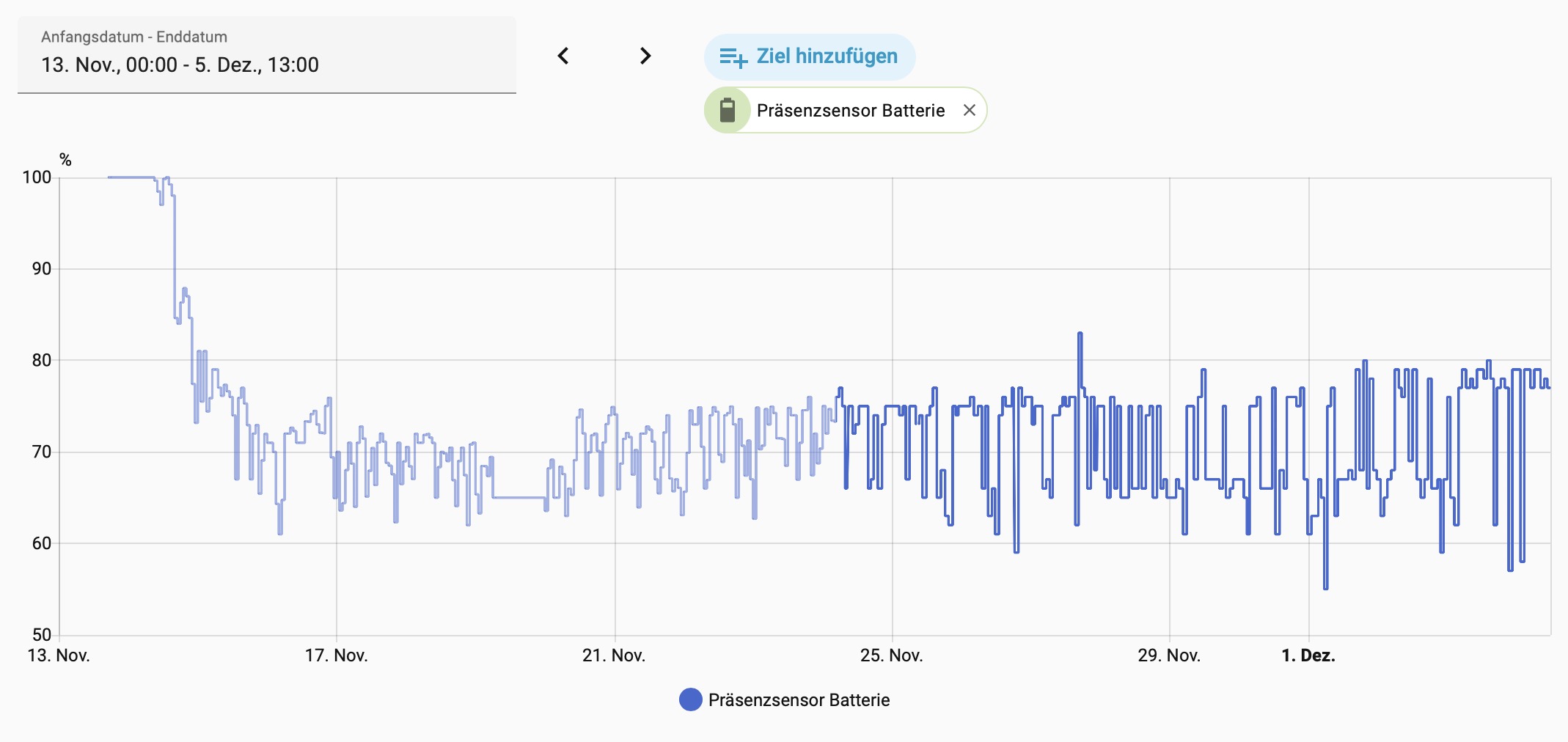This screenshot has width=1568, height=742.
Task: Remove the Präsenzsensor Batterie chip
Action: point(969,110)
